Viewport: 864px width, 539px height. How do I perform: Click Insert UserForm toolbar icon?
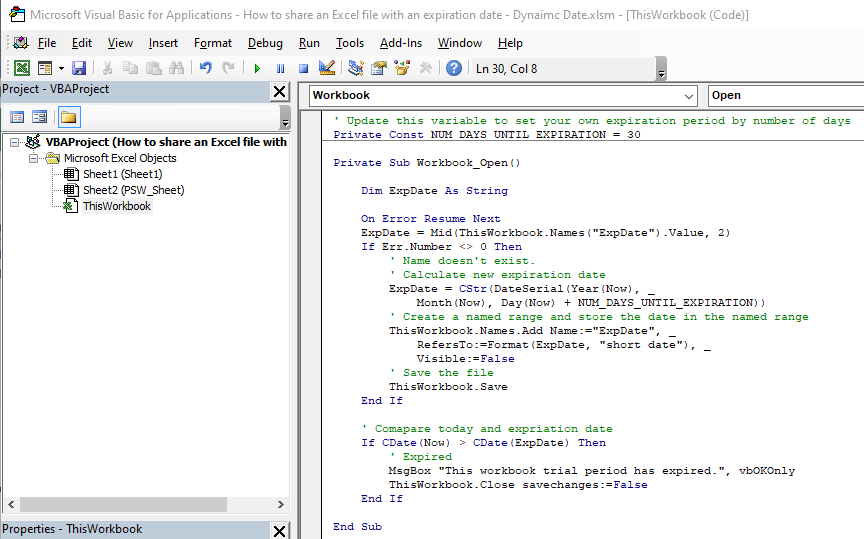pyautogui.click(x=45, y=68)
